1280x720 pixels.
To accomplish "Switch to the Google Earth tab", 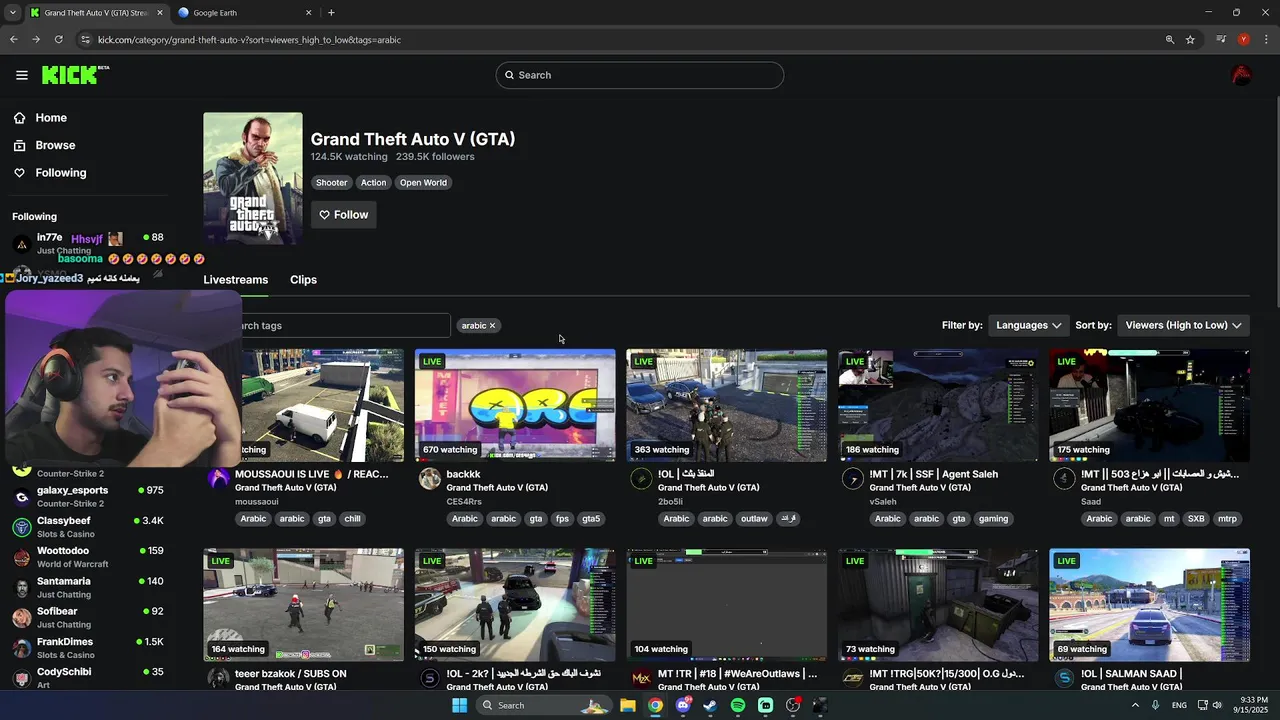I will click(x=245, y=13).
